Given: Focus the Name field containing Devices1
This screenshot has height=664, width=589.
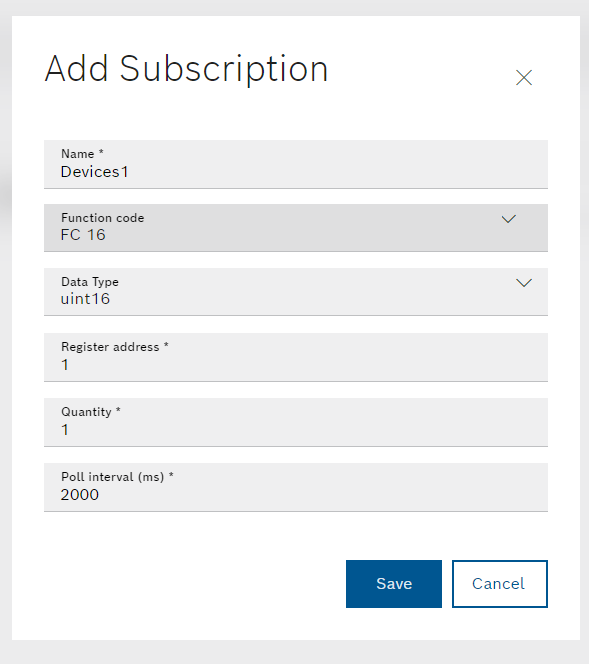Looking at the screenshot, I should point(296,164).
